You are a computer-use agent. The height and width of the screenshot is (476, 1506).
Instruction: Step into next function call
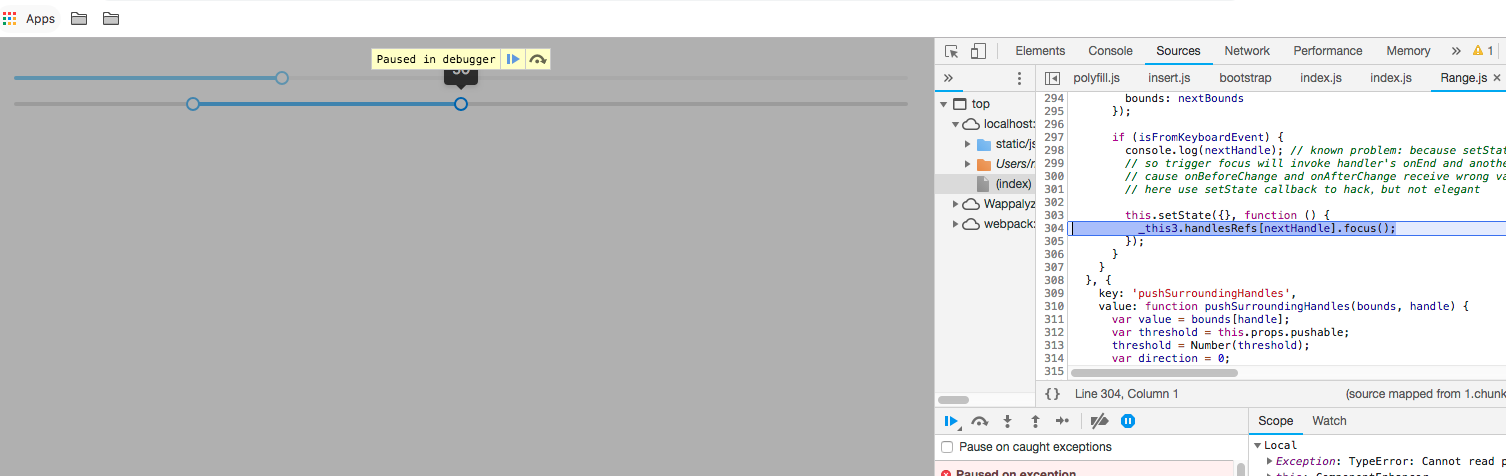click(x=1008, y=421)
